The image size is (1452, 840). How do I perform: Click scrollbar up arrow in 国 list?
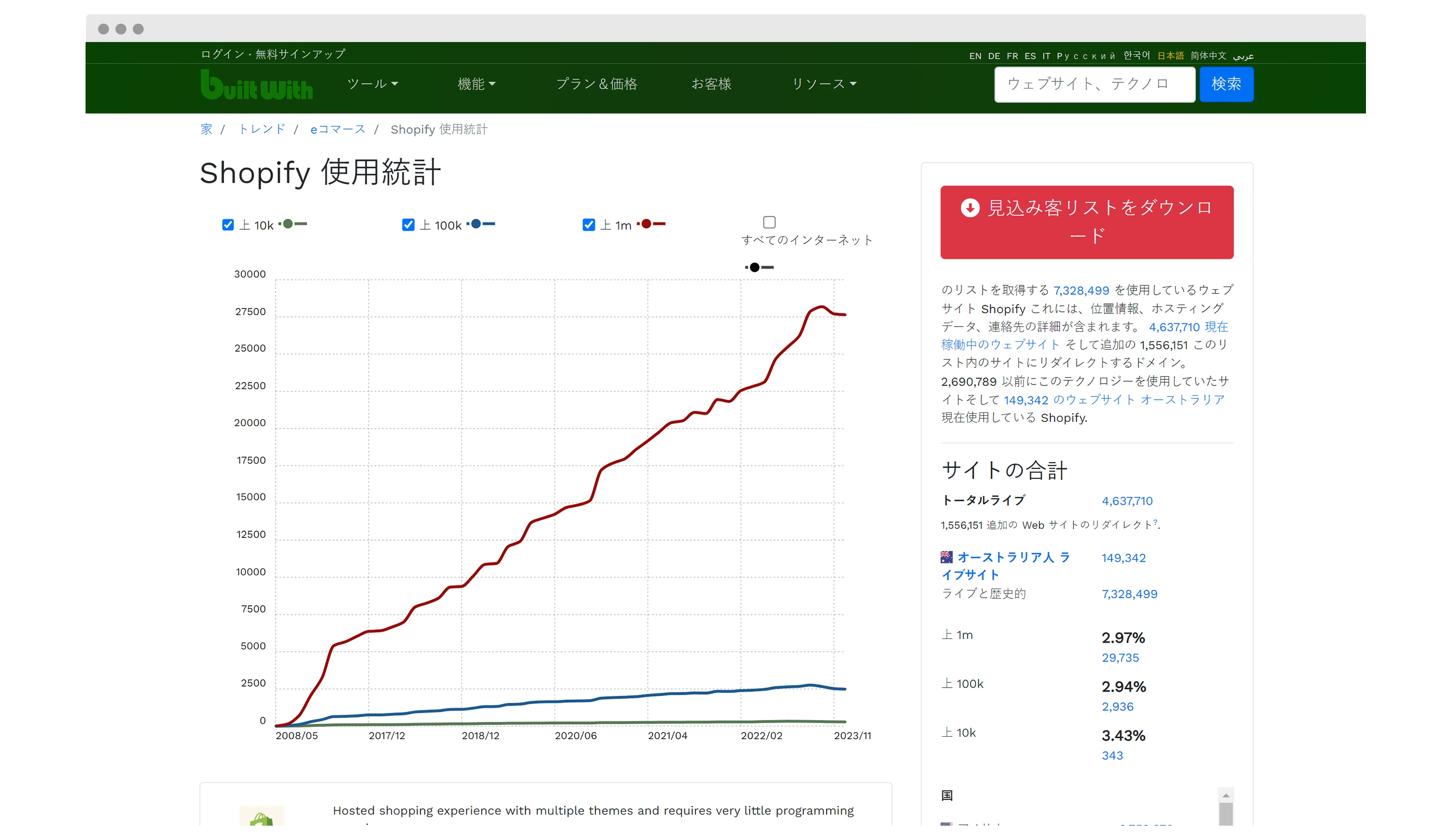coord(1225,795)
